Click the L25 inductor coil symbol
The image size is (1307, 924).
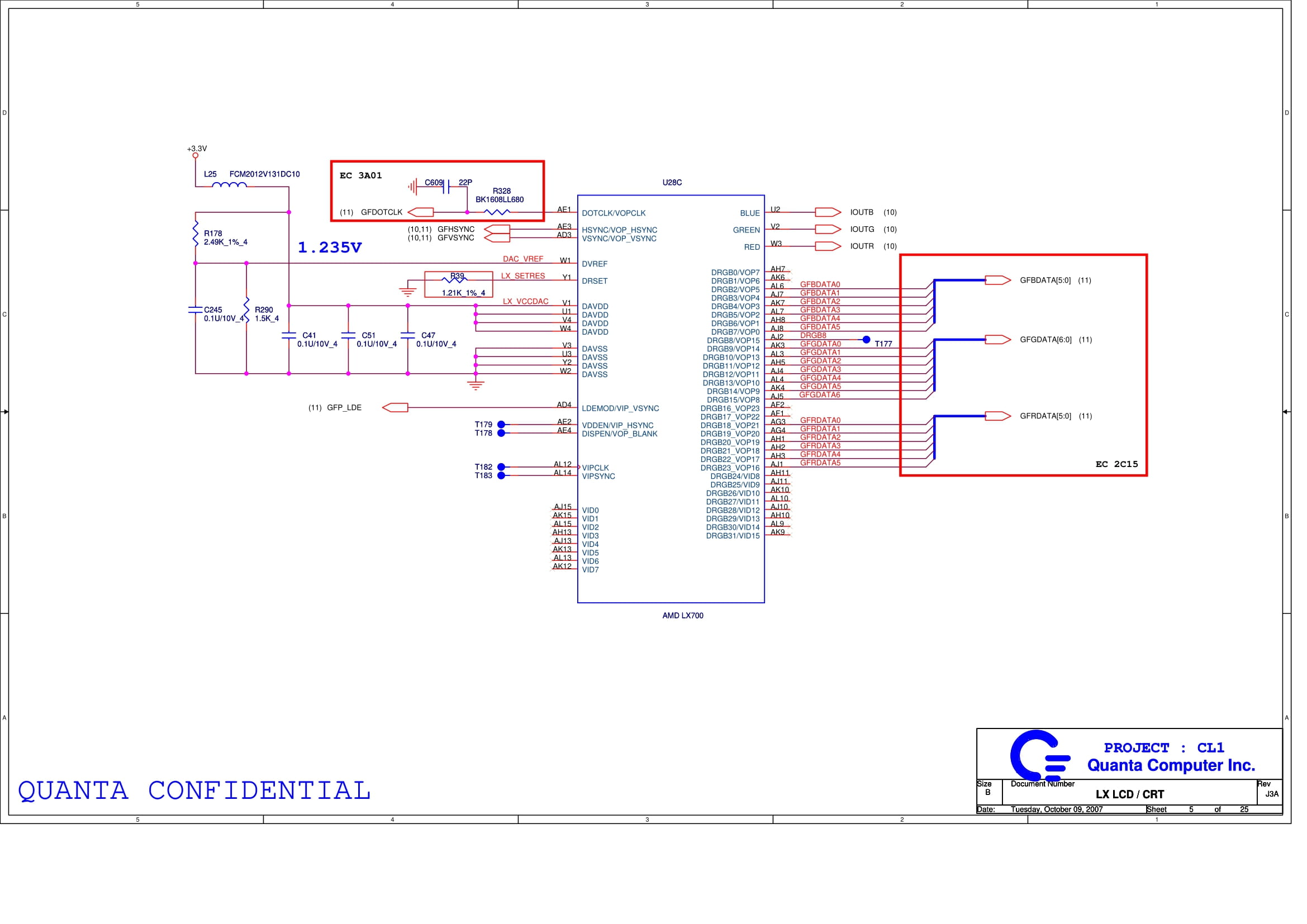(230, 185)
